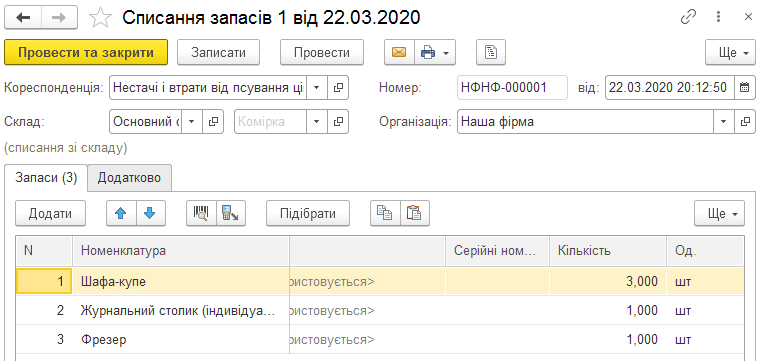Viewport: 758px width, 361px height.
Task: Open the three-dot window menu
Action: tap(718, 17)
